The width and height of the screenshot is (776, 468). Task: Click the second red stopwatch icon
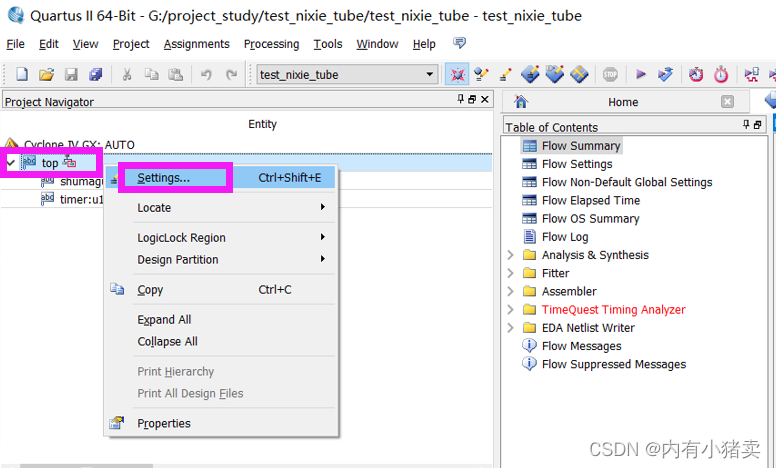point(721,75)
